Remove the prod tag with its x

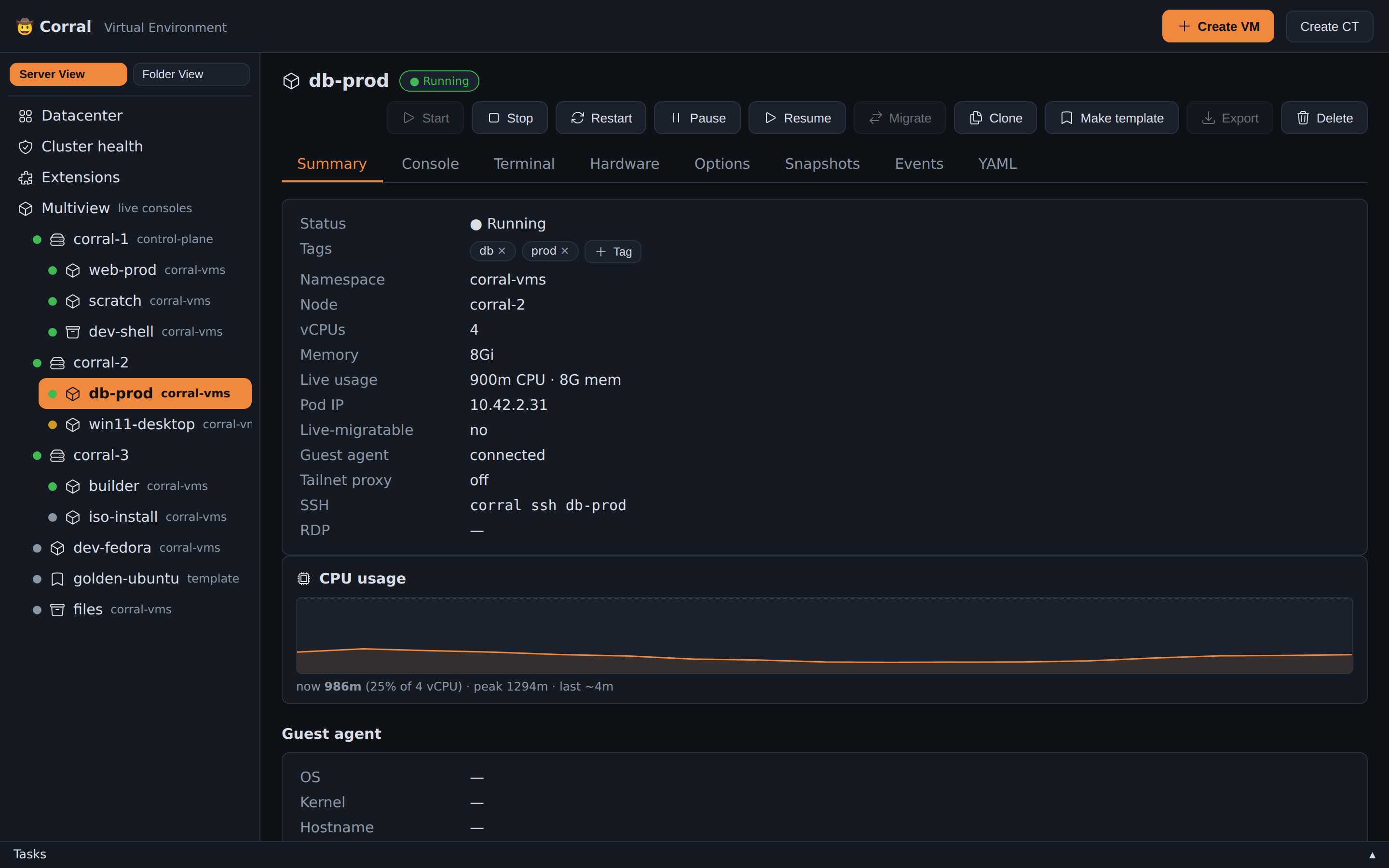(565, 251)
